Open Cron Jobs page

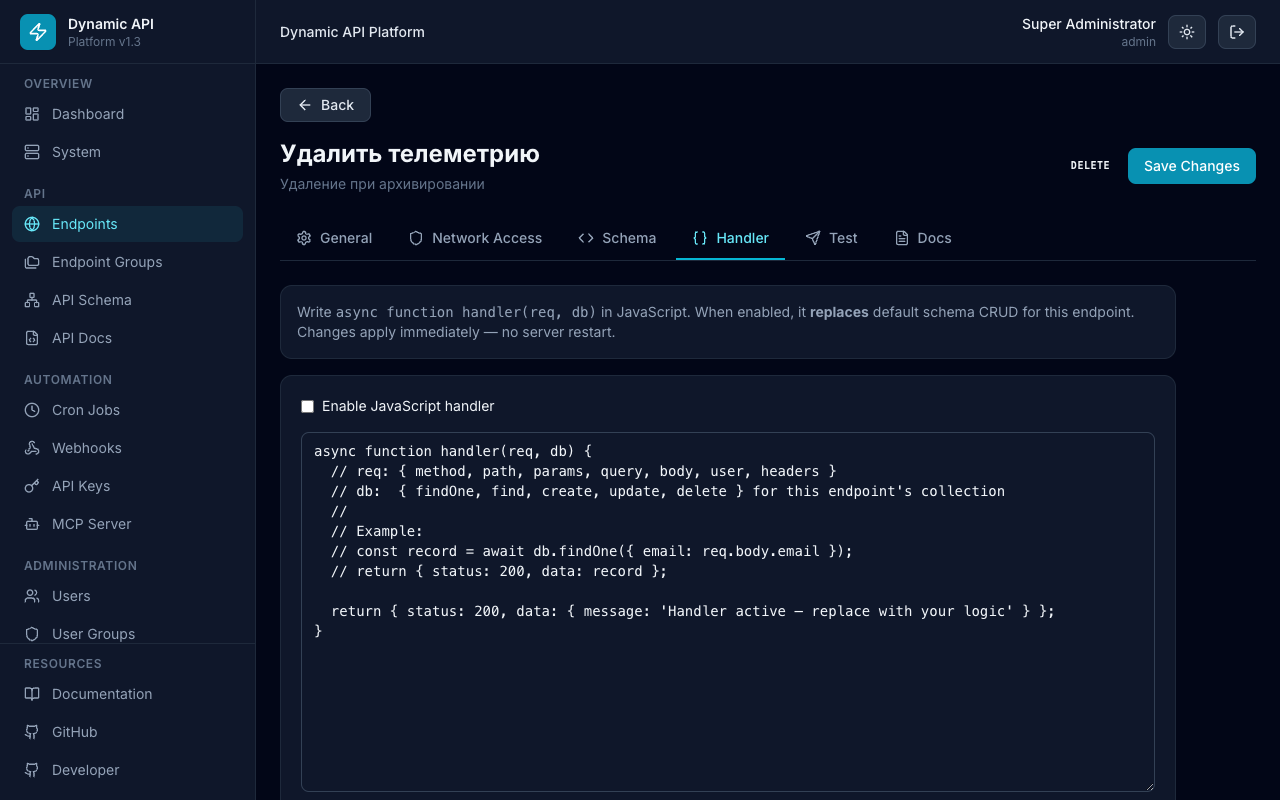[127, 410]
